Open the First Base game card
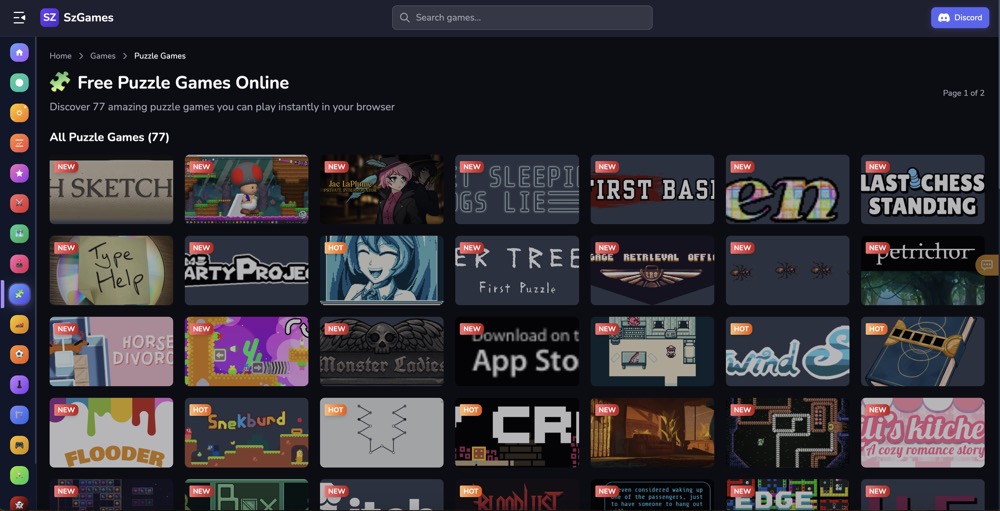Screen dimensions: 1000x511 [x=652, y=189]
